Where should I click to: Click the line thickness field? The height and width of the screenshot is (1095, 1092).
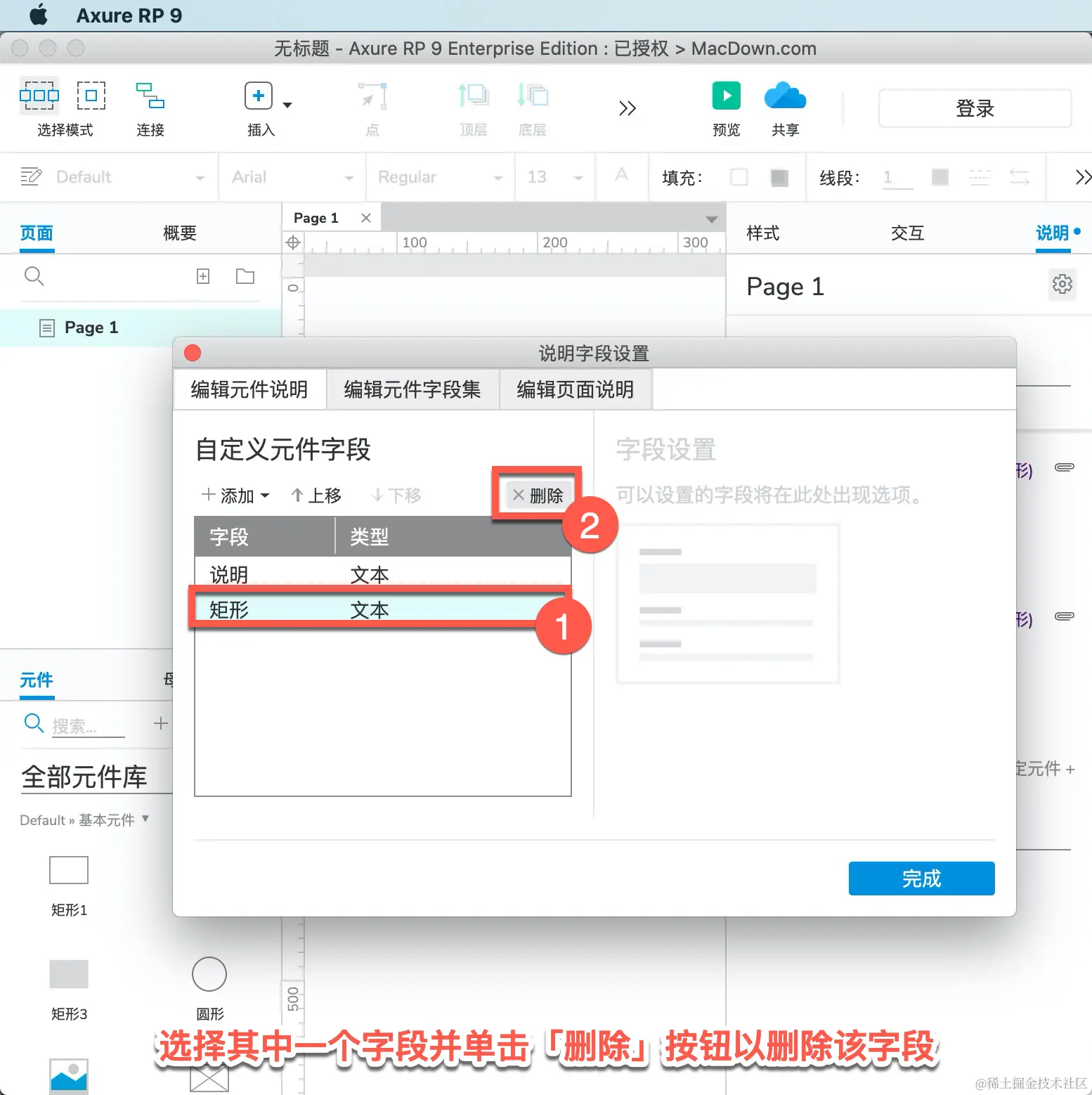click(x=897, y=177)
